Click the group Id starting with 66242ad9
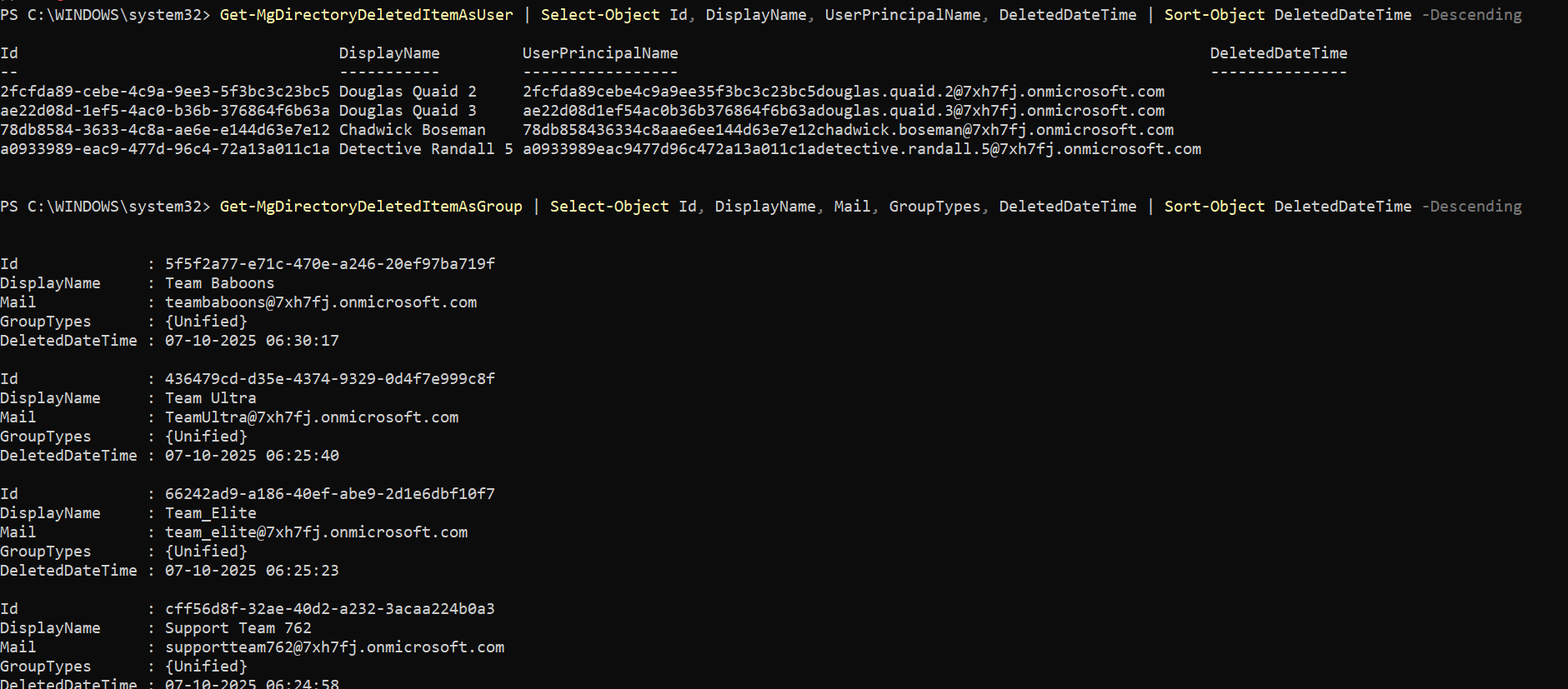The height and width of the screenshot is (689, 1568). (329, 494)
